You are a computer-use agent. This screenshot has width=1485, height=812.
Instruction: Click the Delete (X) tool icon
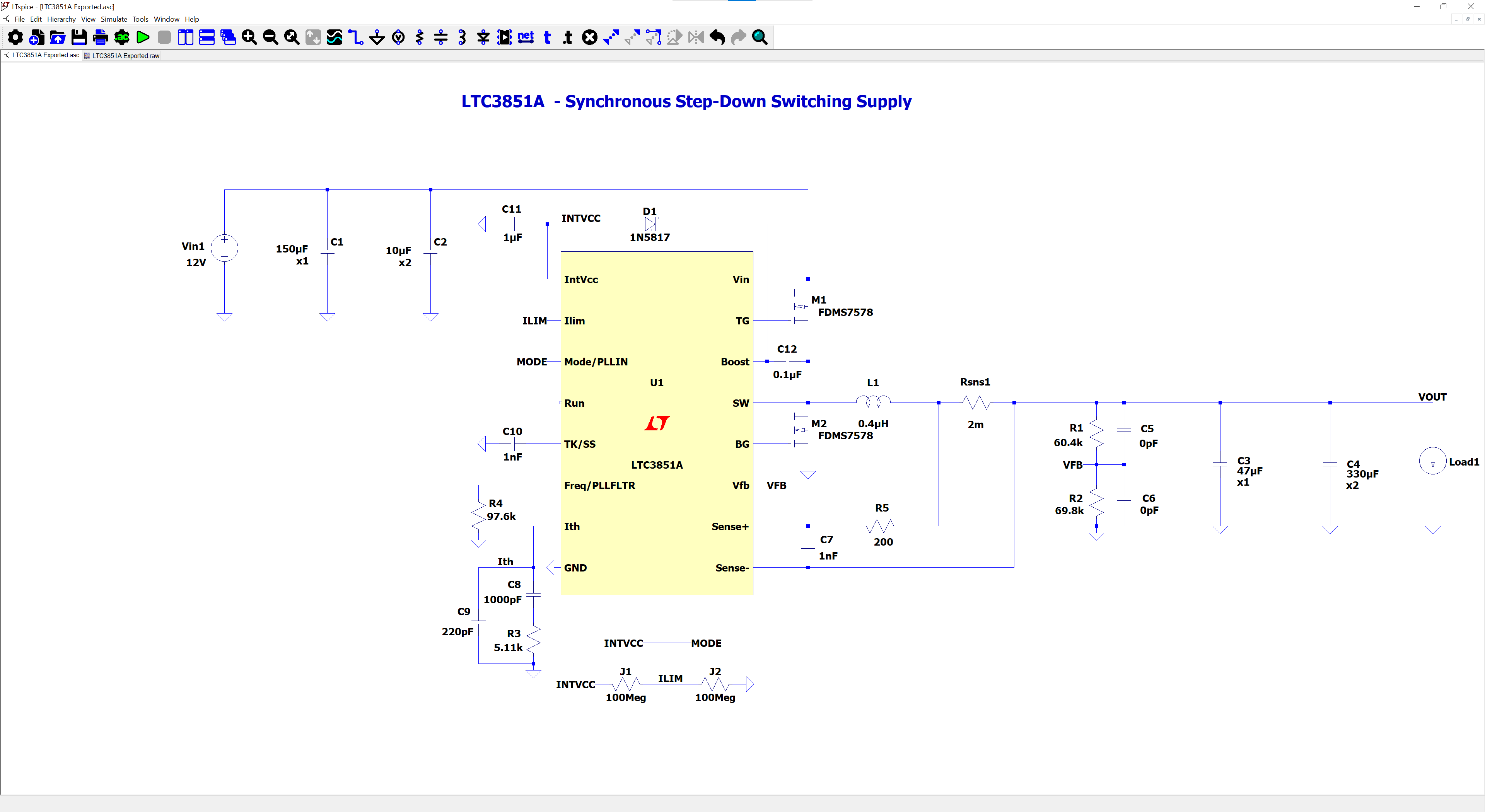point(589,38)
